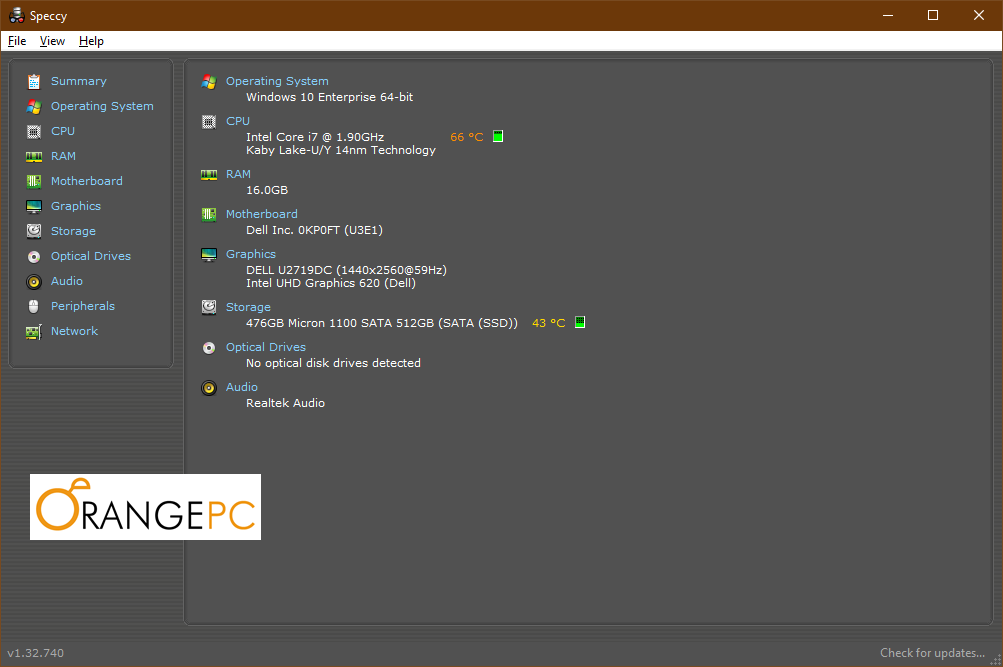The height and width of the screenshot is (667, 1003).
Task: Click the Operating System flag icon in sidebar
Action: [34, 106]
